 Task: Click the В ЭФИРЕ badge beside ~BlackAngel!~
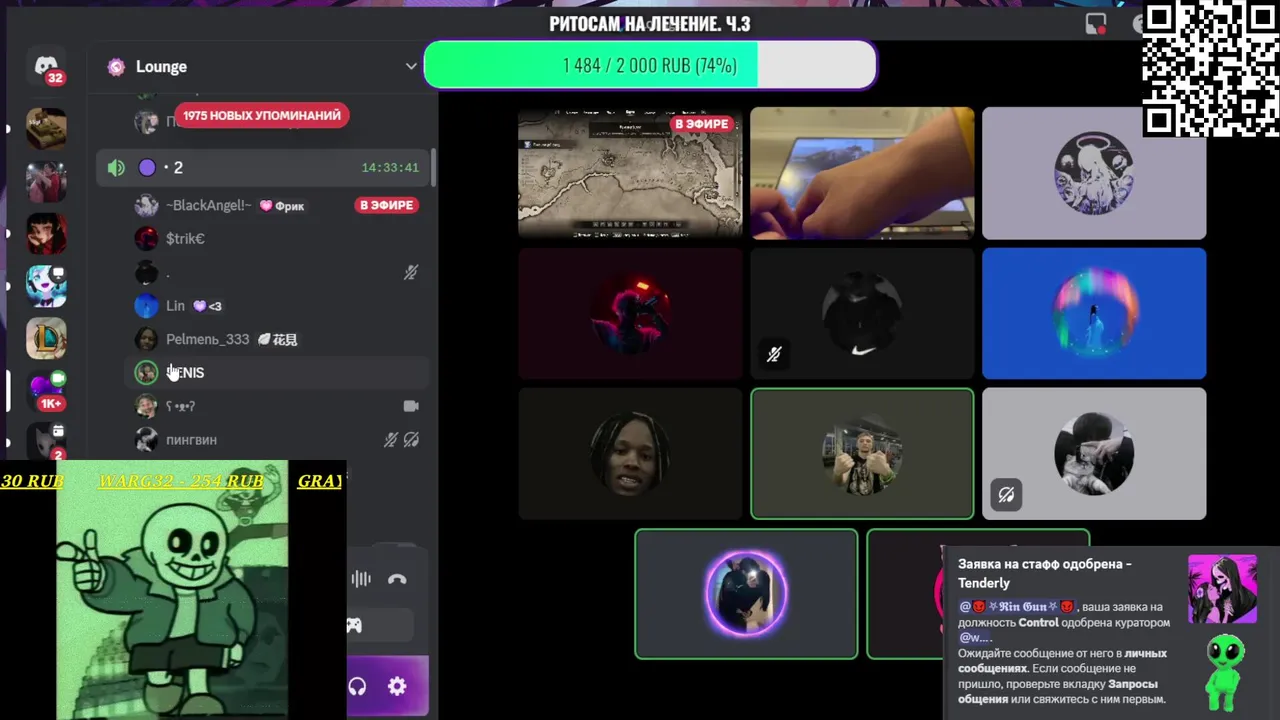coord(386,205)
